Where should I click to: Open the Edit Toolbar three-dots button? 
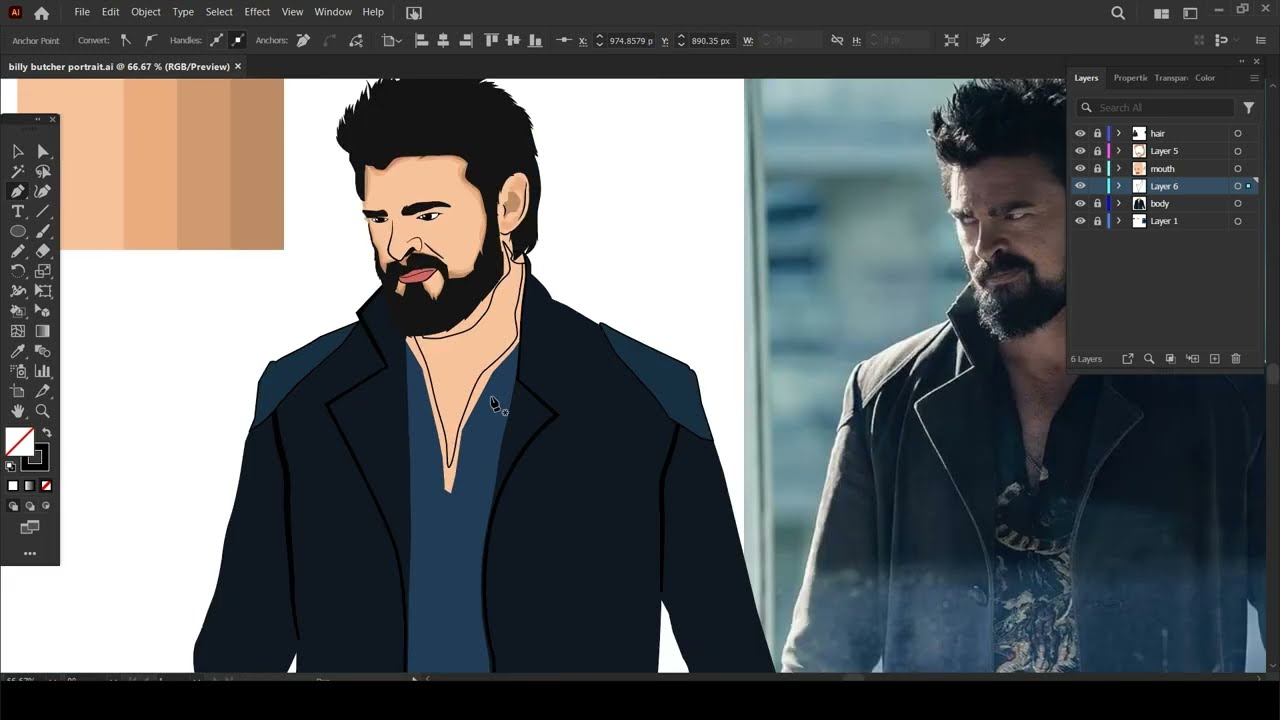(x=30, y=553)
